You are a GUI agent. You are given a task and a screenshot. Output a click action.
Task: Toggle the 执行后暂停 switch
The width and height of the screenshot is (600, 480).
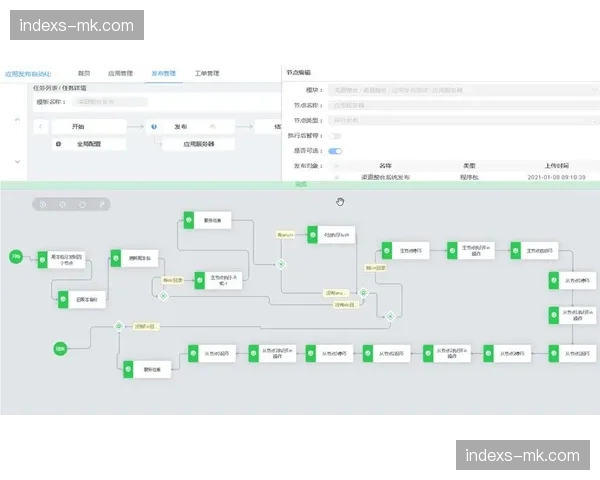point(336,135)
